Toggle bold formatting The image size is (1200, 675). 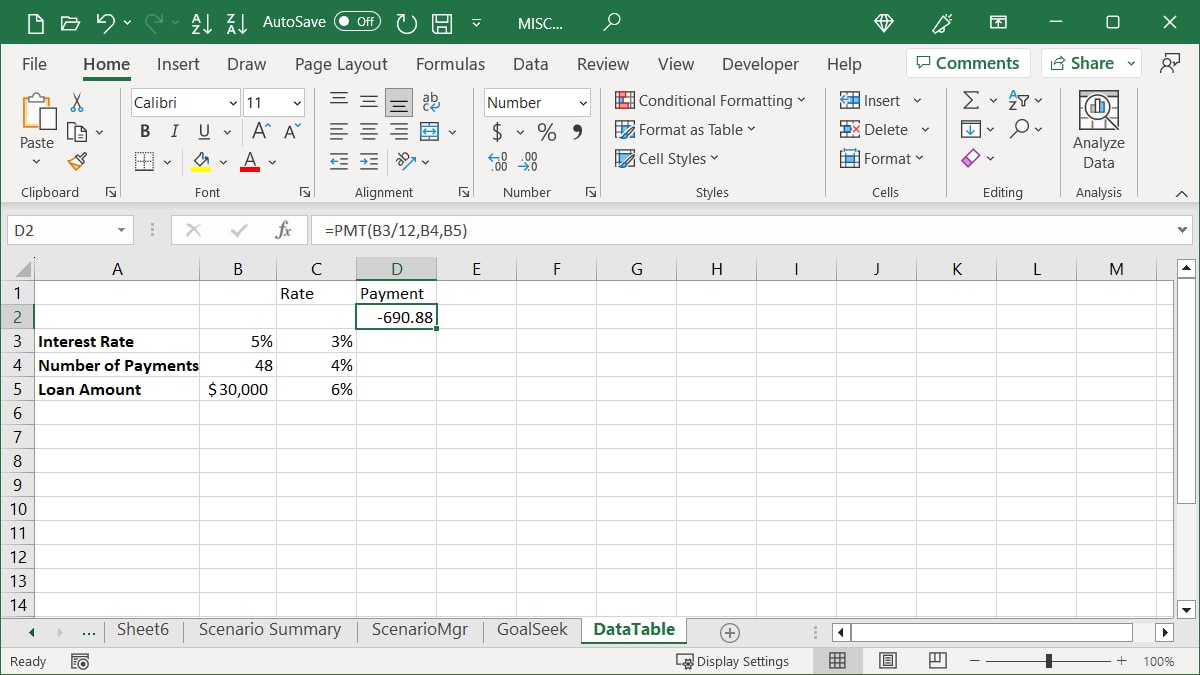click(144, 131)
